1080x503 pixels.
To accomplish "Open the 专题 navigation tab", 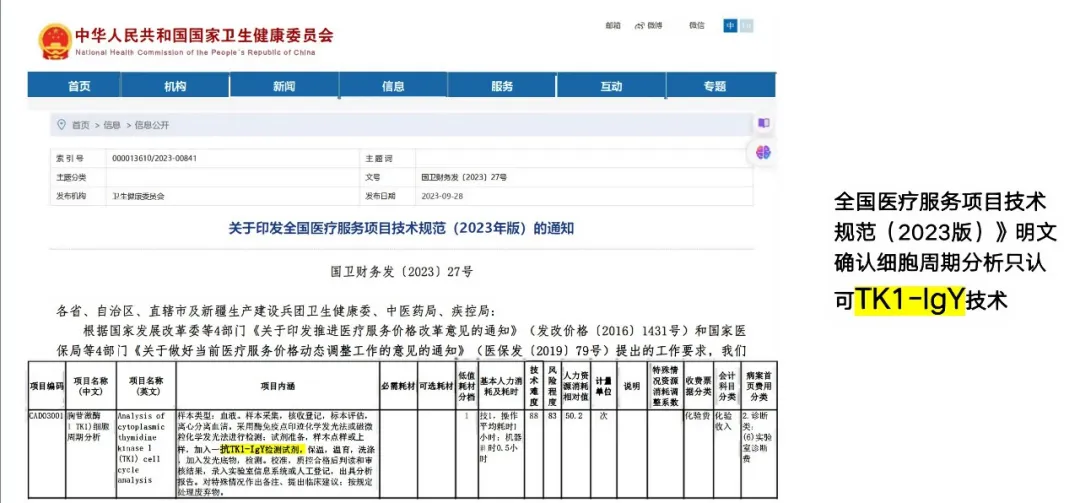I will click(714, 87).
